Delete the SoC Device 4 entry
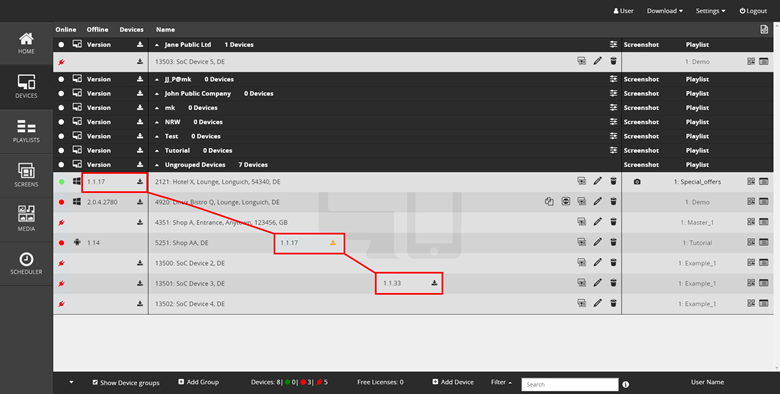780x394 pixels. [x=613, y=303]
